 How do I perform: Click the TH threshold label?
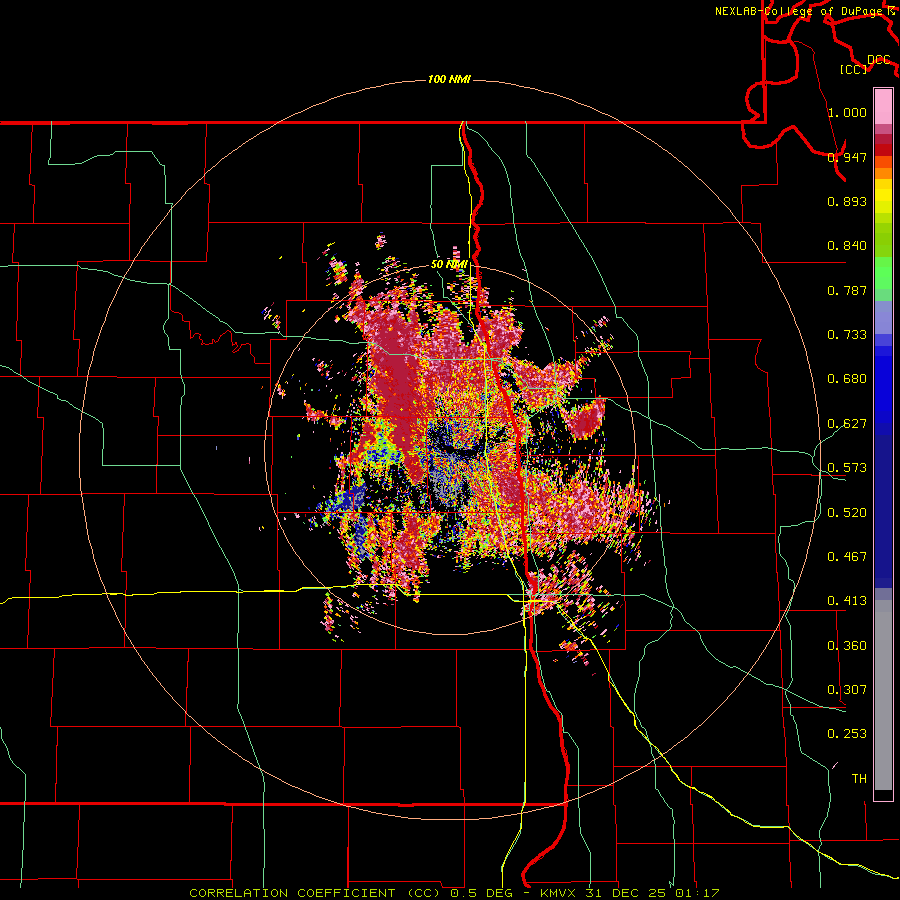(x=859, y=779)
